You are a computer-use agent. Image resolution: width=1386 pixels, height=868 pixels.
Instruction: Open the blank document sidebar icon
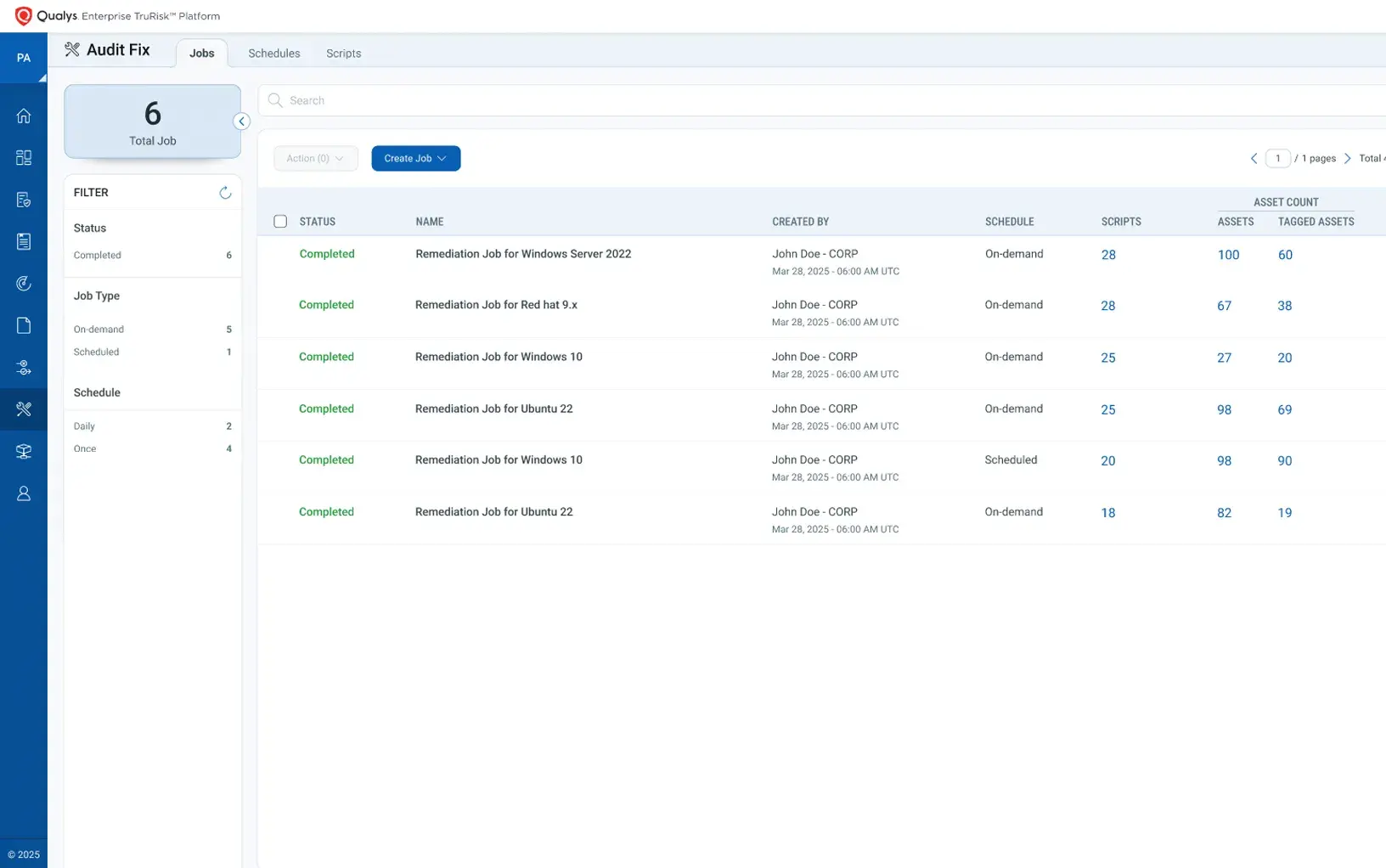pyautogui.click(x=24, y=325)
